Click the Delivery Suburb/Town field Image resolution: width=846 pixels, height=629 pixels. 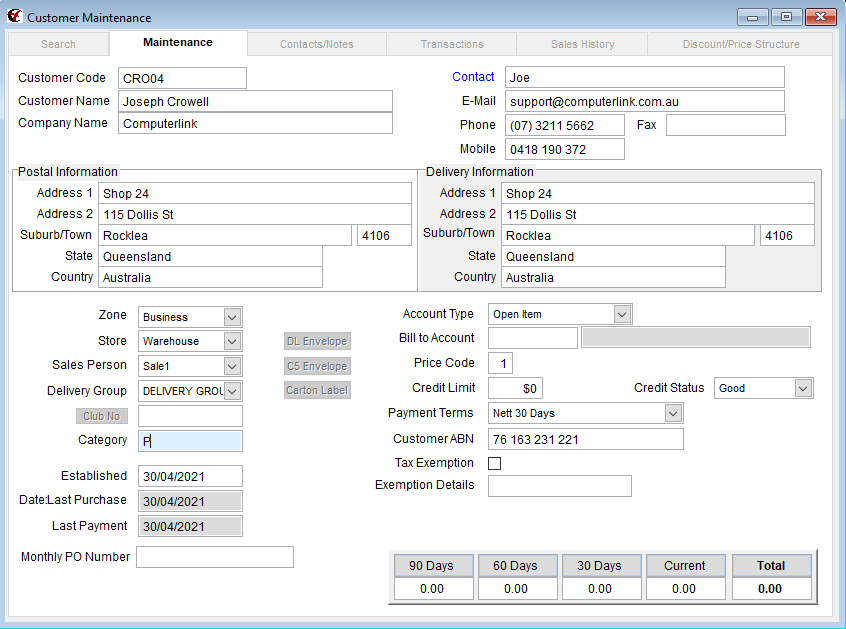pyautogui.click(x=628, y=235)
